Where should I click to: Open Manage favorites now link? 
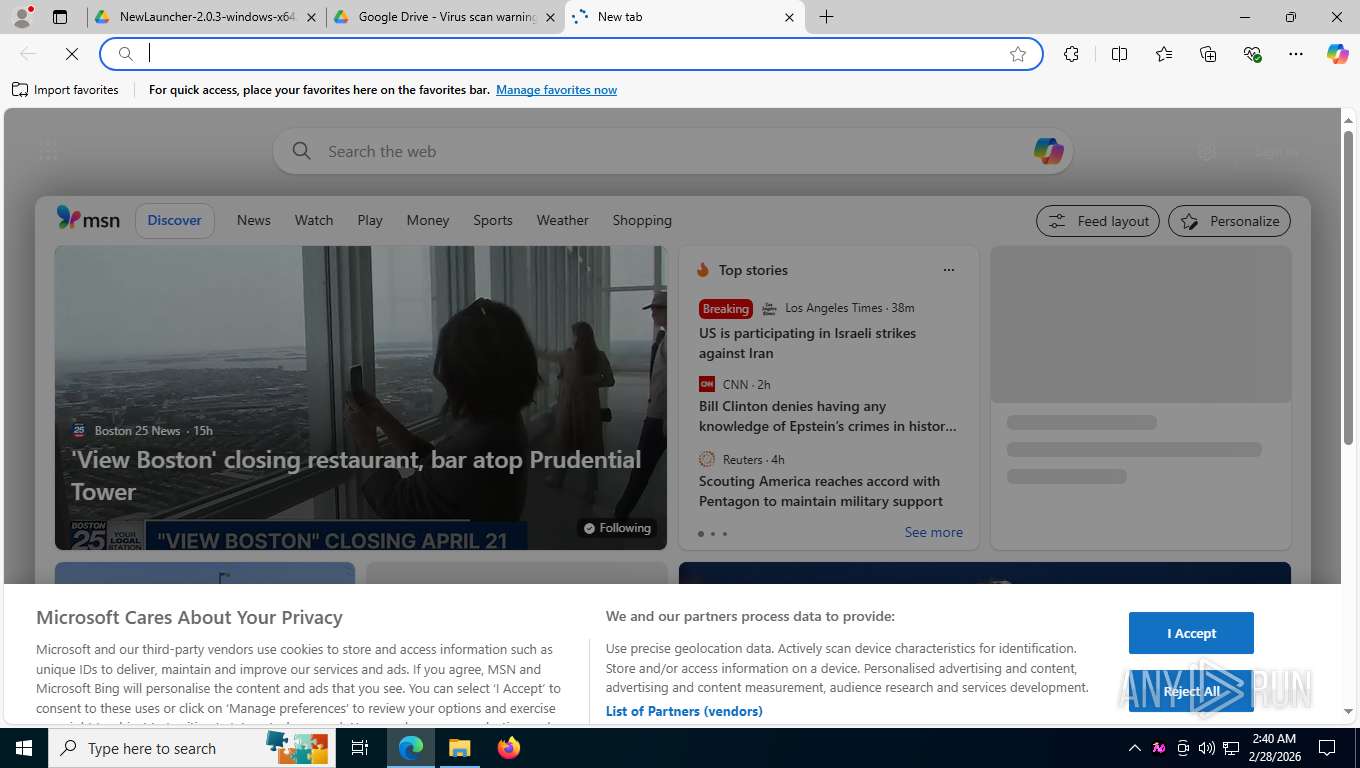pyautogui.click(x=556, y=90)
